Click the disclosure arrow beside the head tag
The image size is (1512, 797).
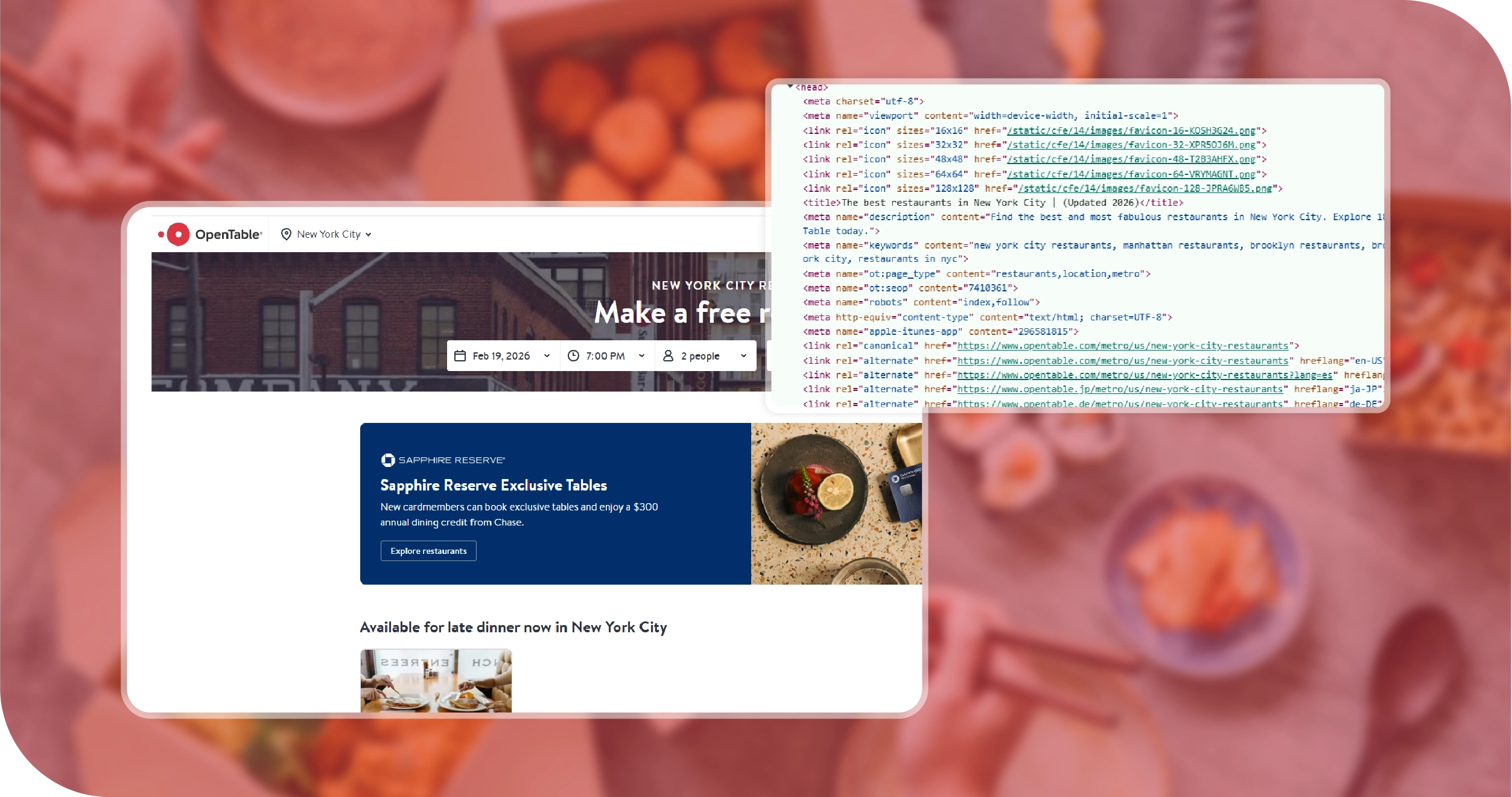click(790, 86)
